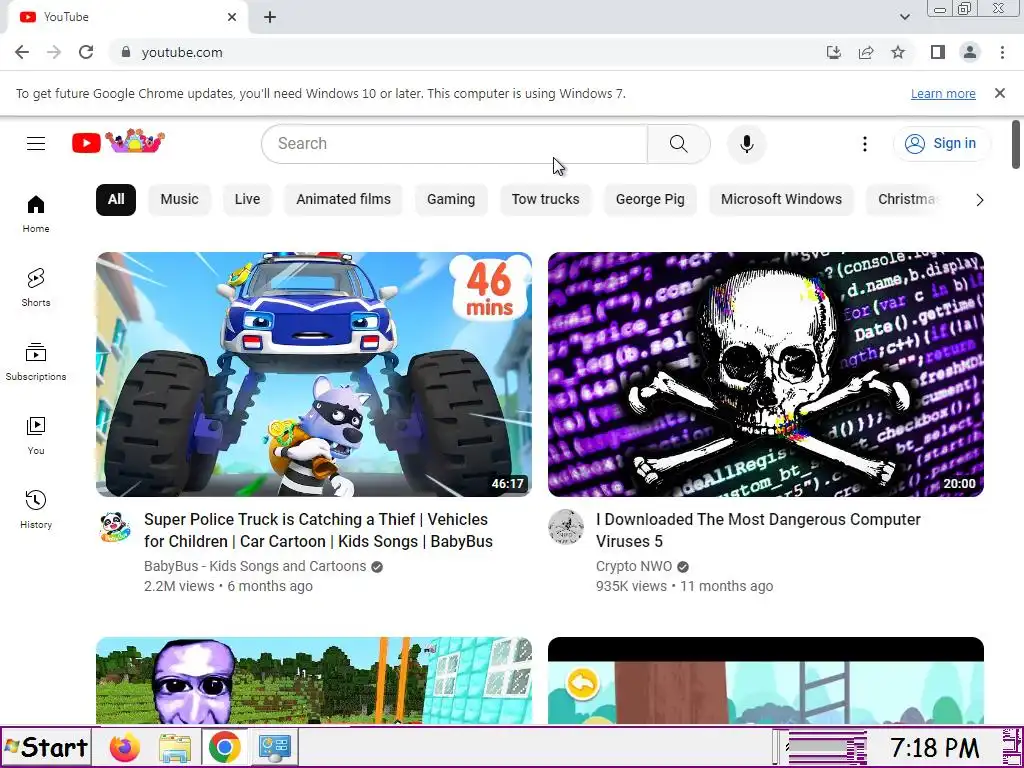
Task: Click the install app icon in address bar
Action: pos(834,52)
